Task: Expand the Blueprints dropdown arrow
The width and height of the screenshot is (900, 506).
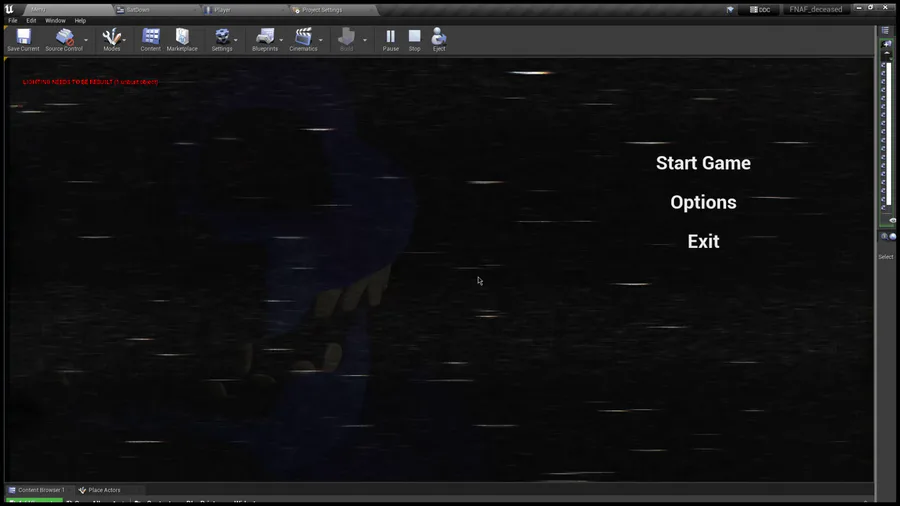Action: pyautogui.click(x=281, y=40)
